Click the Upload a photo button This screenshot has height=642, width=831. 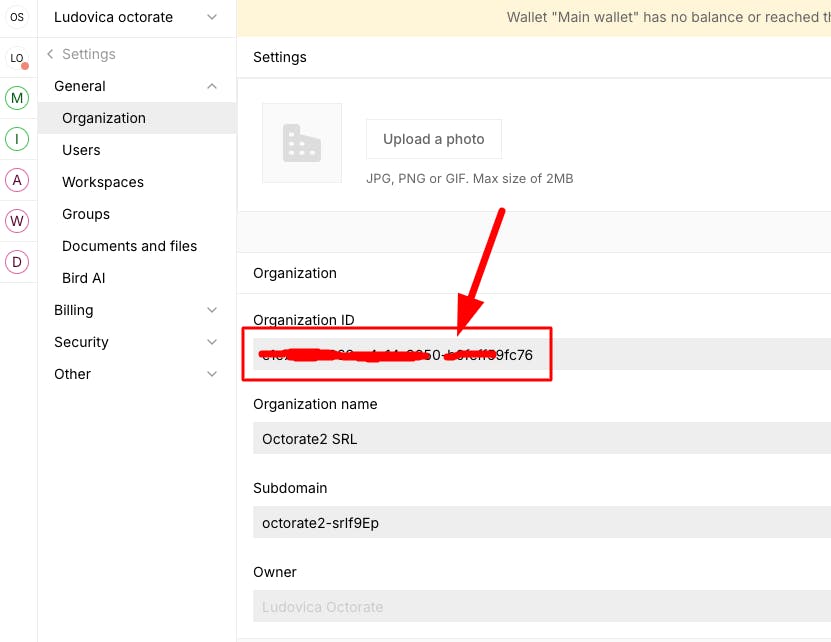(x=434, y=139)
